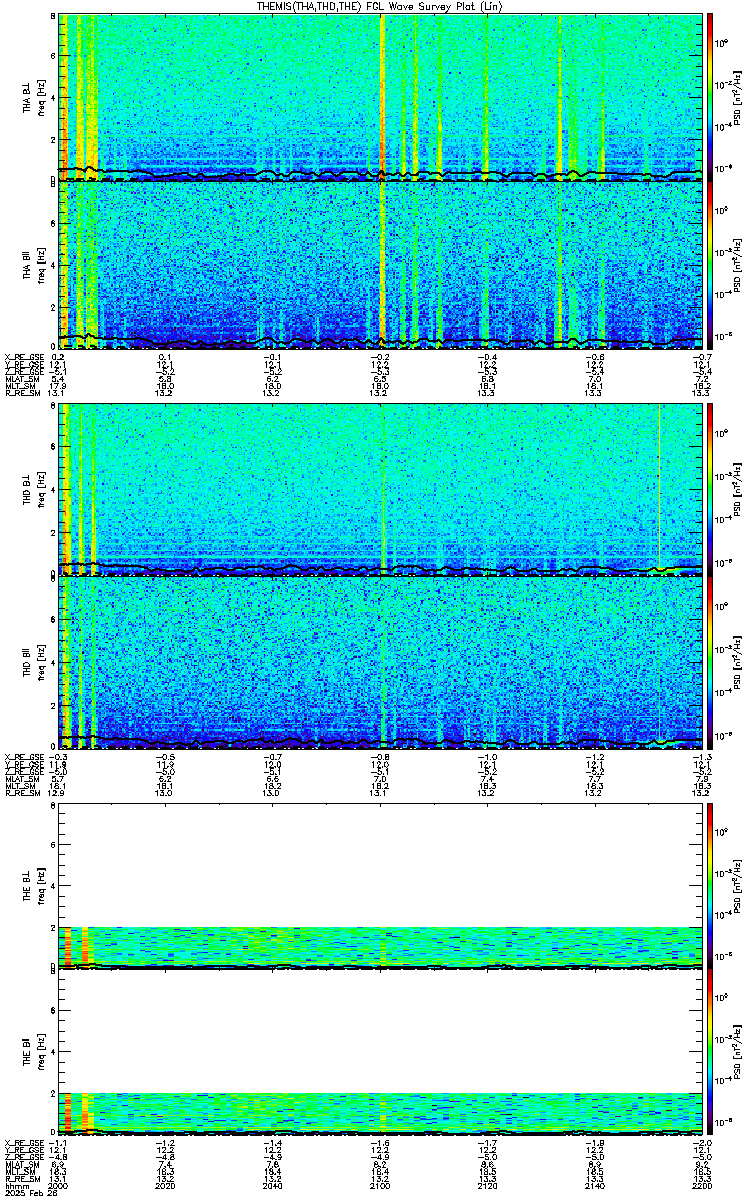The height and width of the screenshot is (1200, 750).
Task: Select the THA B∥ spectrogram panel
Action: (x=380, y=266)
